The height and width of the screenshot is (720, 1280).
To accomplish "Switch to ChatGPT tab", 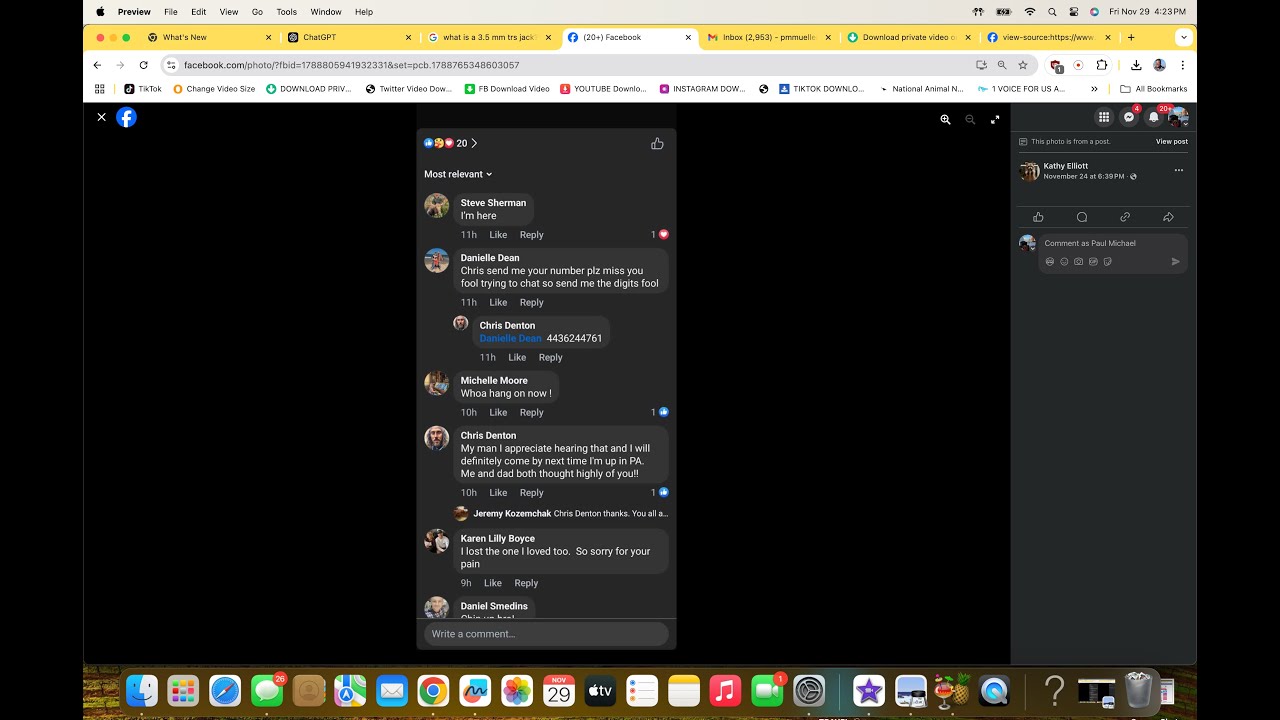I will (x=349, y=37).
